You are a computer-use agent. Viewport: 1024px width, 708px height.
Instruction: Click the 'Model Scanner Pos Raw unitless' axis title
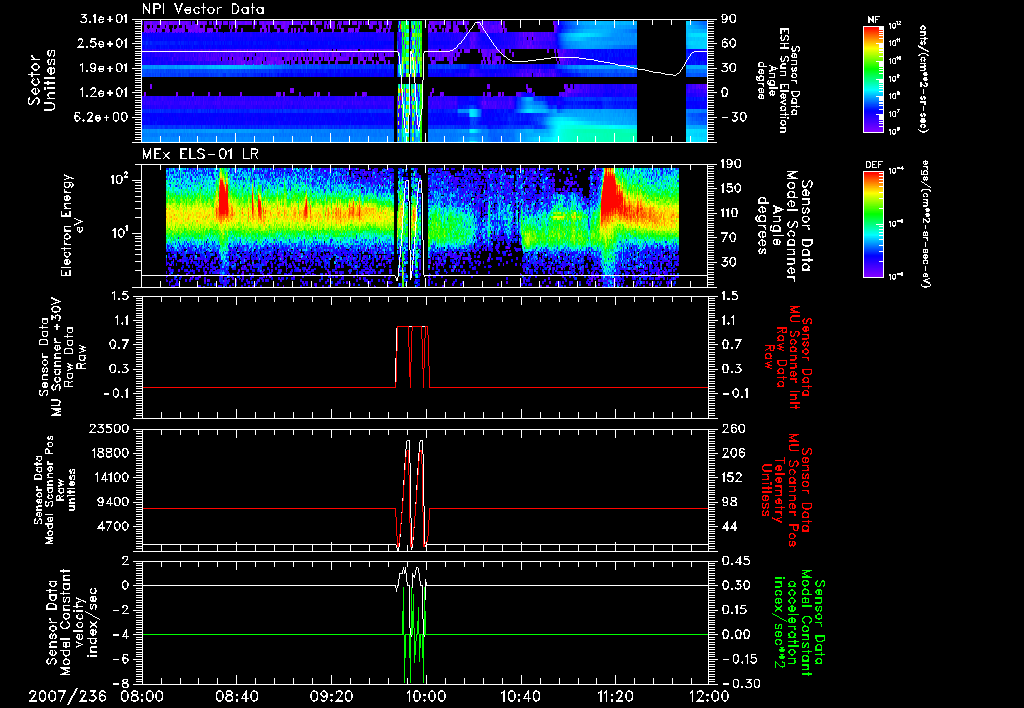54,490
